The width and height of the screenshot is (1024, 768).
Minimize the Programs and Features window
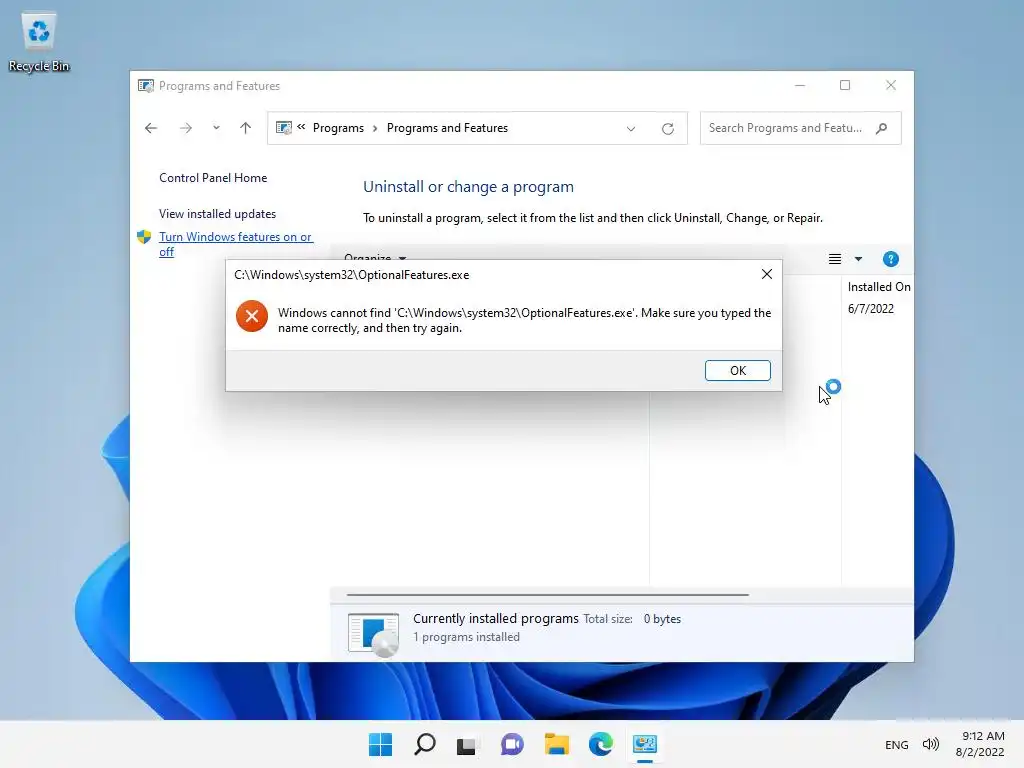pyautogui.click(x=799, y=86)
